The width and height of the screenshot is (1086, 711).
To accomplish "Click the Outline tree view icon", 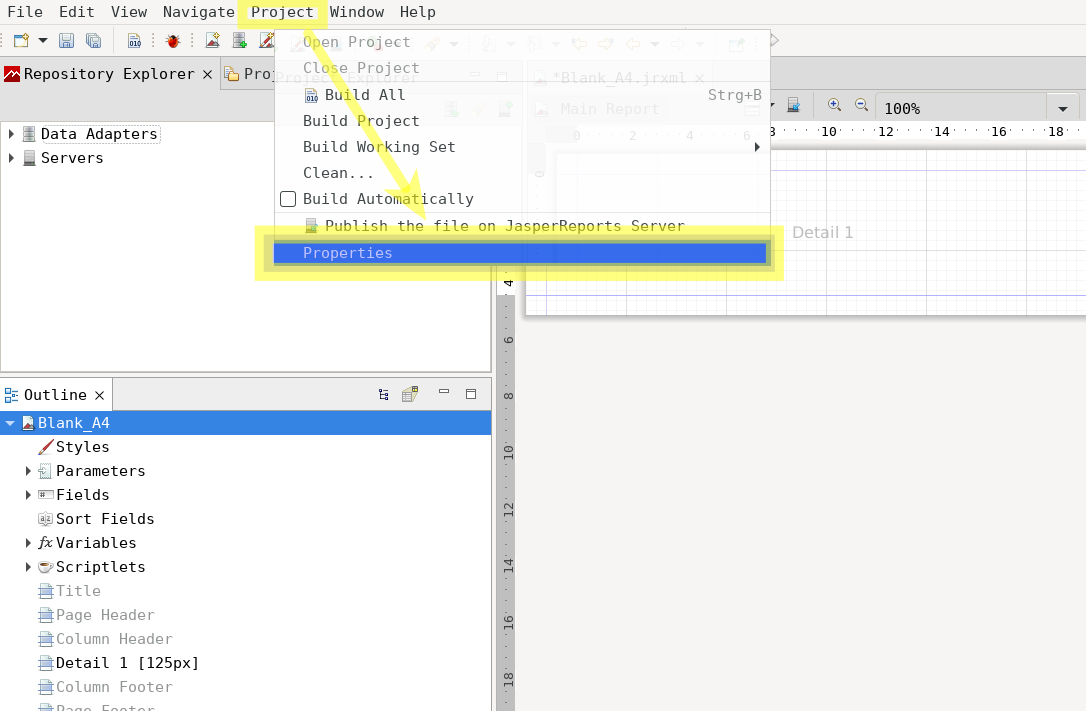I will click(x=384, y=395).
